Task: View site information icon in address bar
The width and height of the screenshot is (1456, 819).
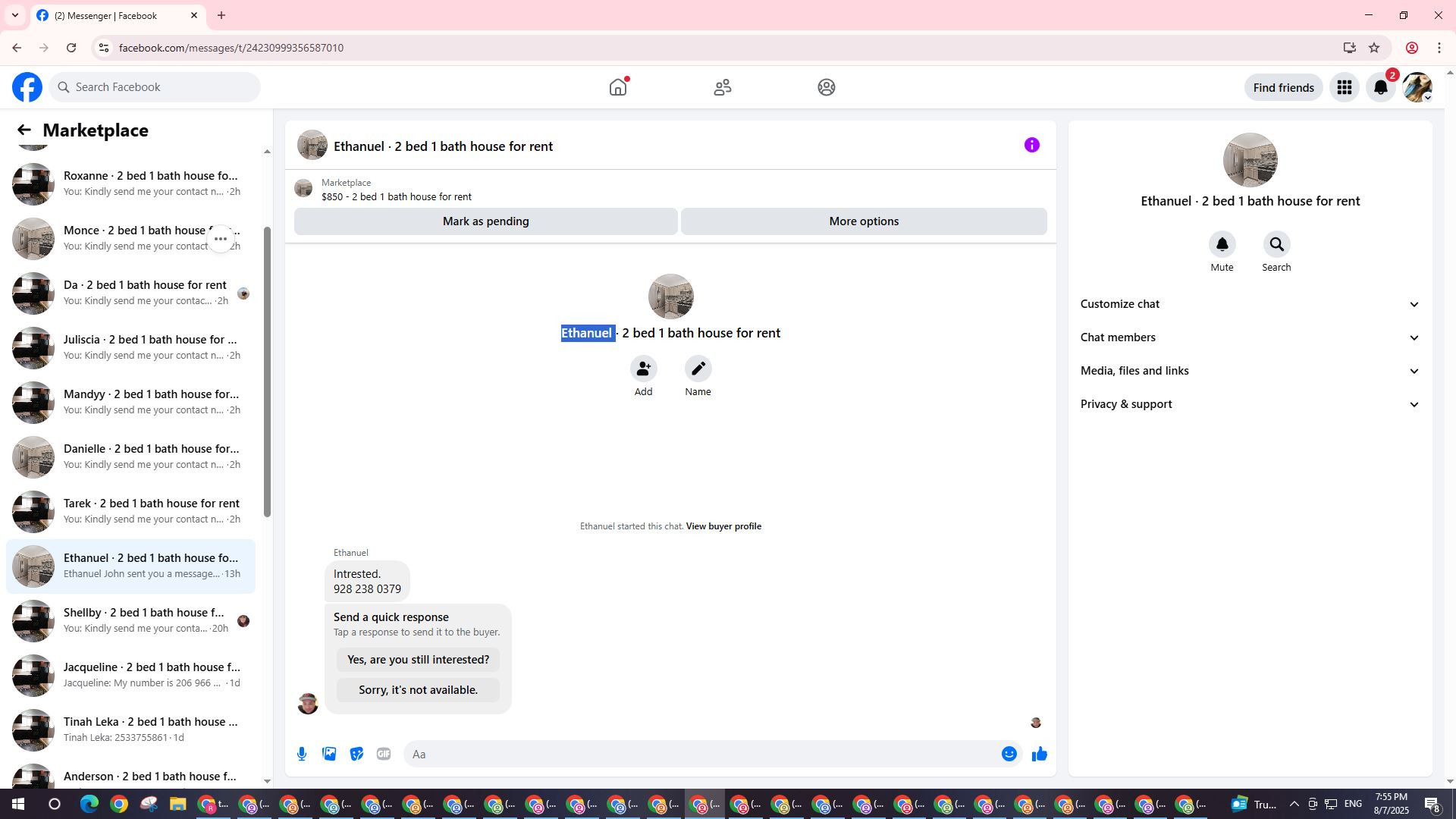Action: click(104, 48)
